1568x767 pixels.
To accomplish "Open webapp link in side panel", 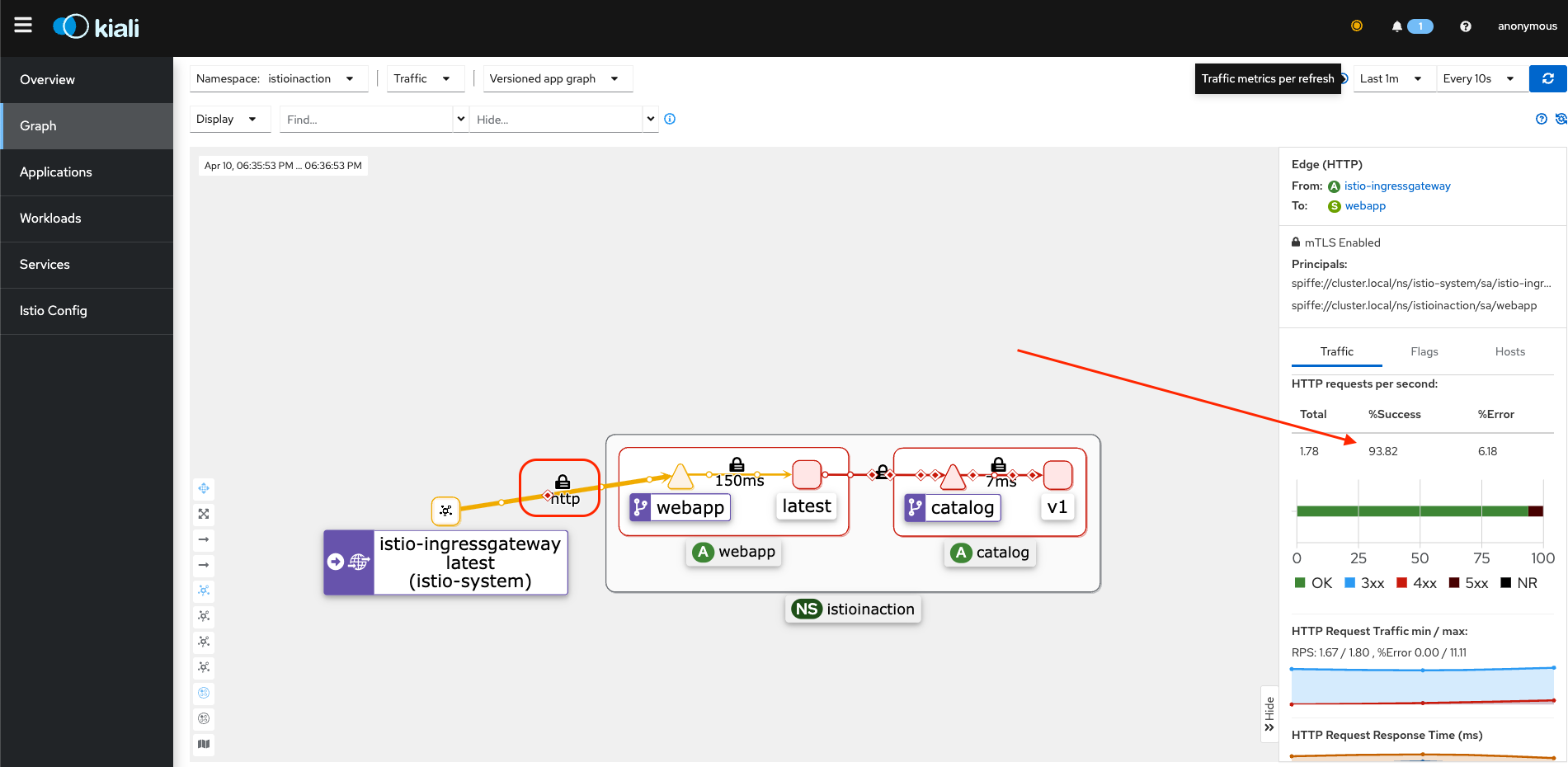I will 1364,205.
